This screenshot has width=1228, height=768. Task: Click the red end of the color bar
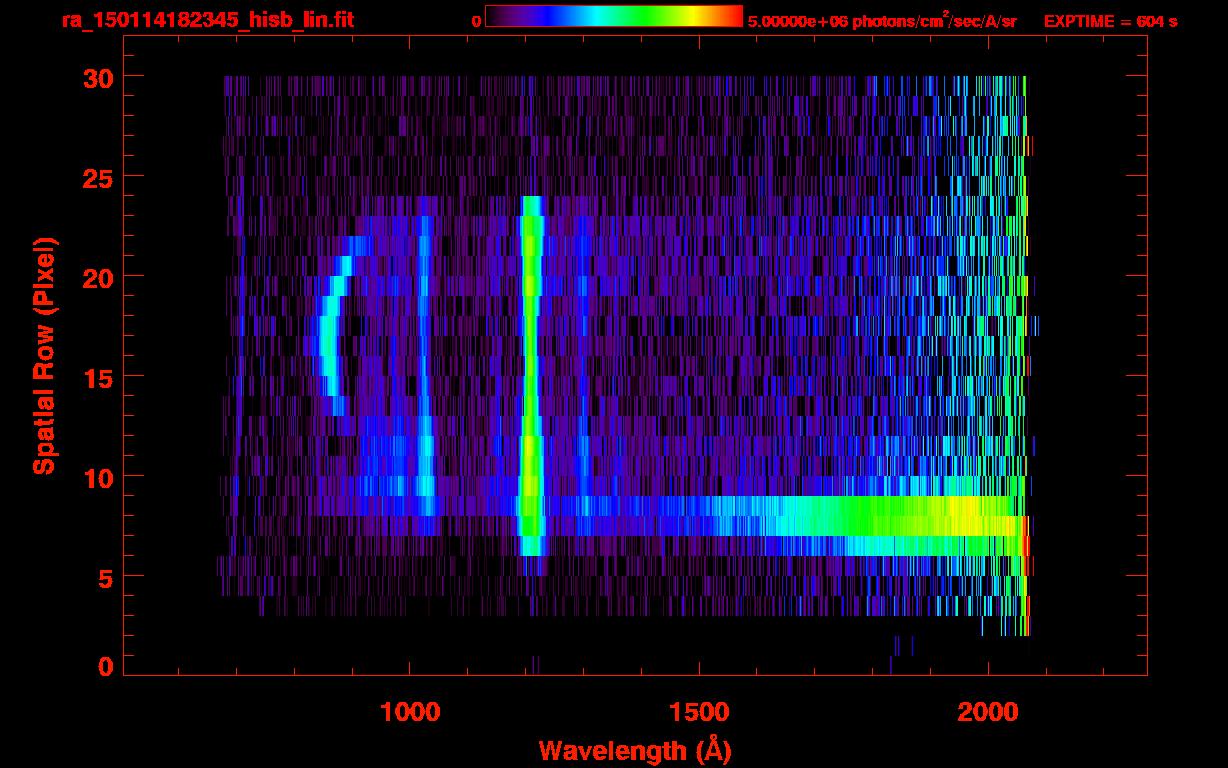coord(730,17)
